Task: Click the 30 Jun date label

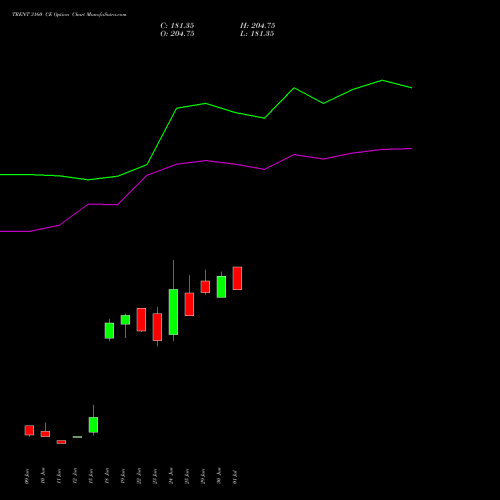Action: pyautogui.click(x=219, y=476)
